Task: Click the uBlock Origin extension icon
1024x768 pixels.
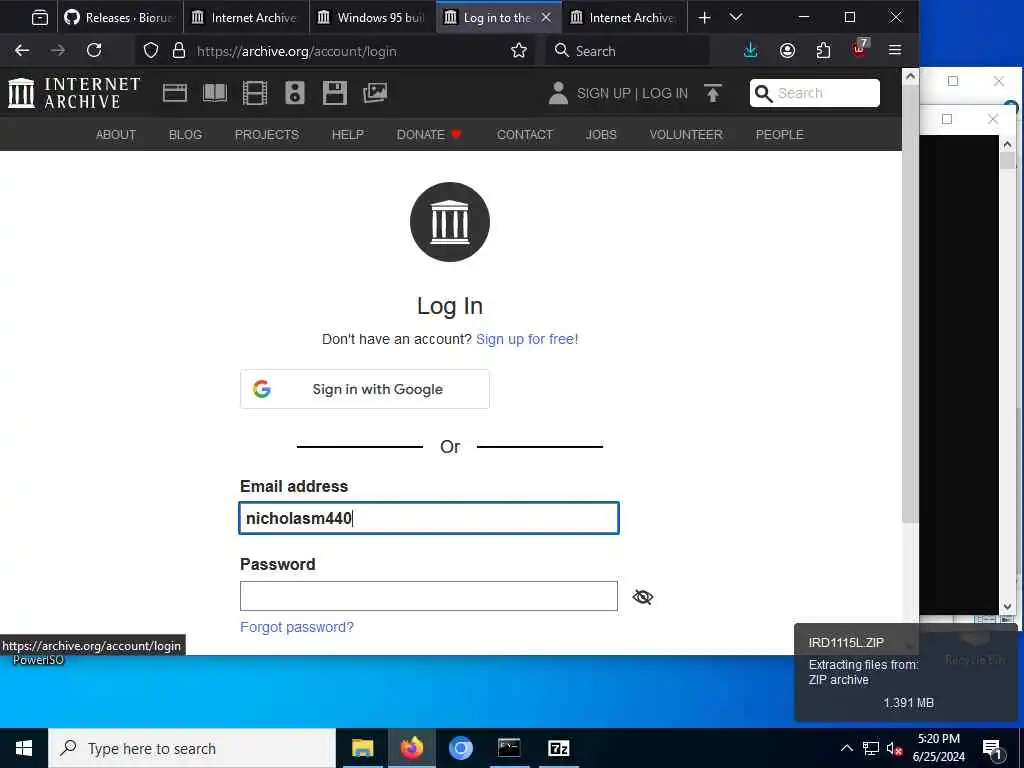Action: [859, 49]
